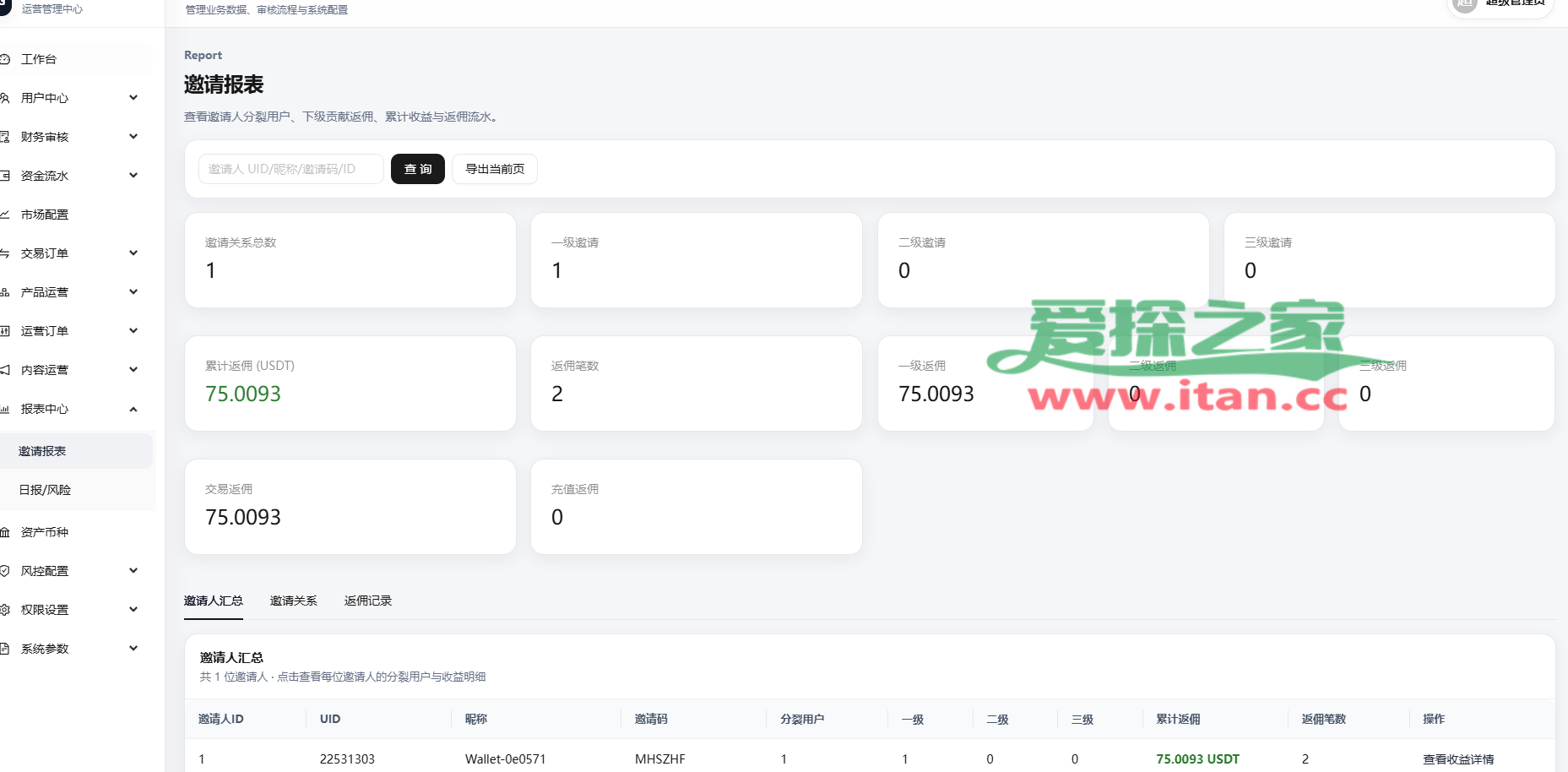Click the 二级邀请 stat card
The height and width of the screenshot is (772, 1568).
point(1044,260)
